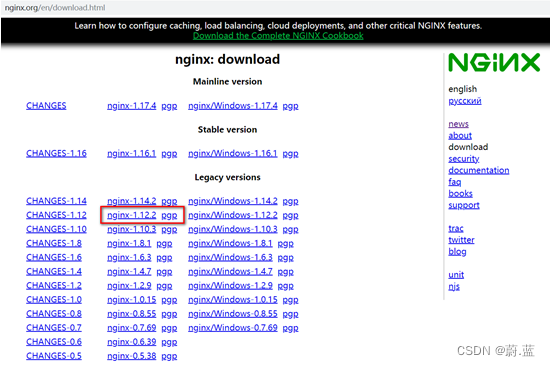Open CHANGES-1.16 link

[x=56, y=153]
